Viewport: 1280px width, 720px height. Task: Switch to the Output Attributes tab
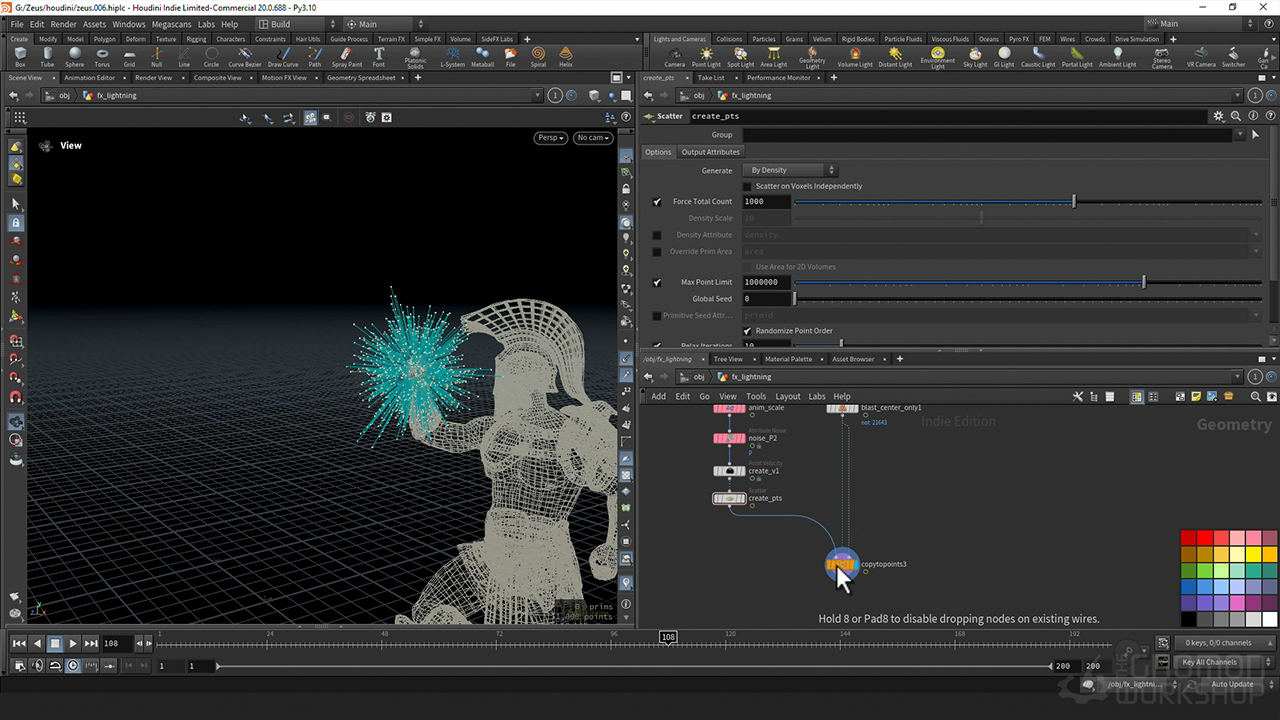710,152
